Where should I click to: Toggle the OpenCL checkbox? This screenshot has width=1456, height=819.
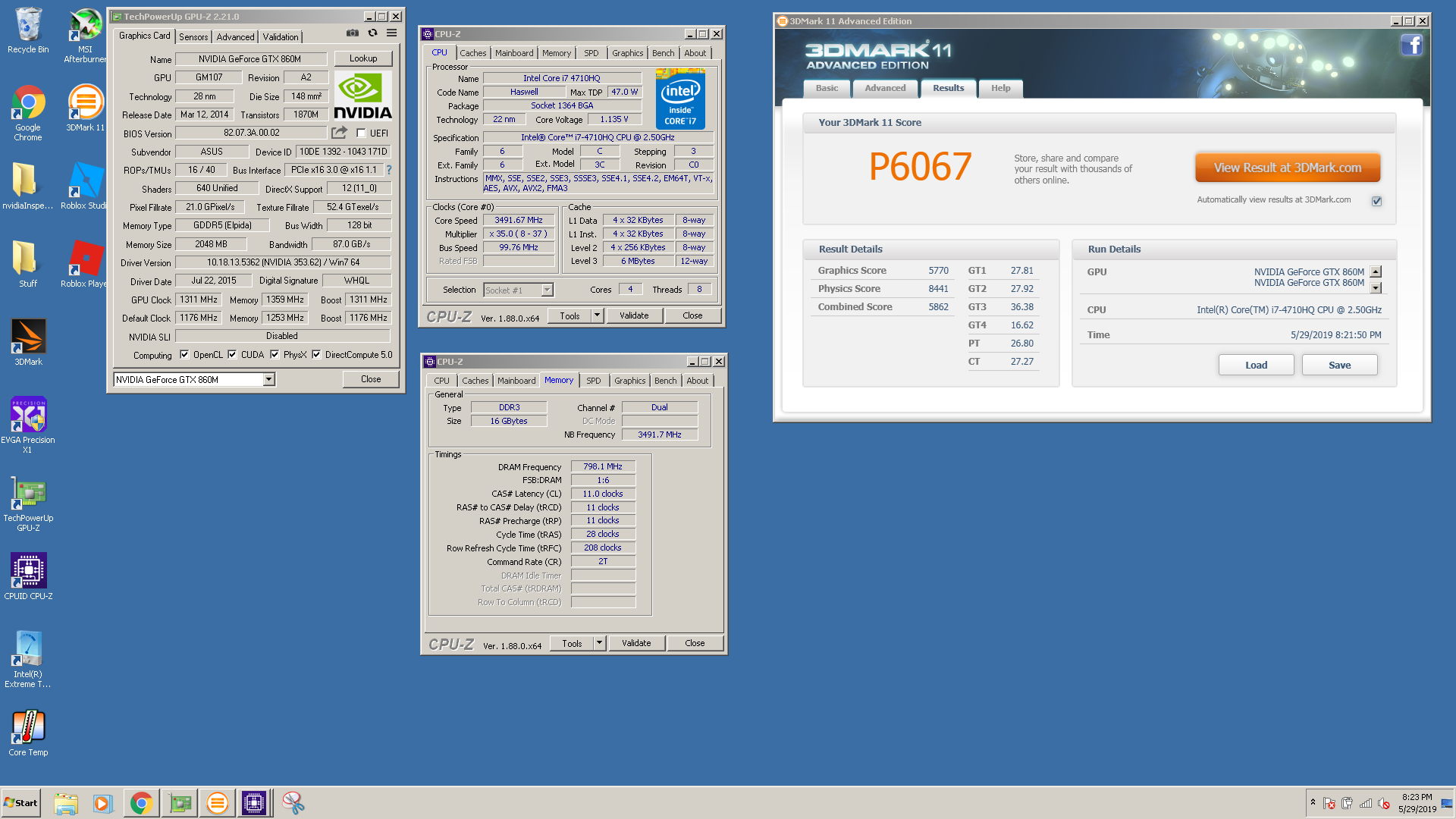[x=184, y=355]
